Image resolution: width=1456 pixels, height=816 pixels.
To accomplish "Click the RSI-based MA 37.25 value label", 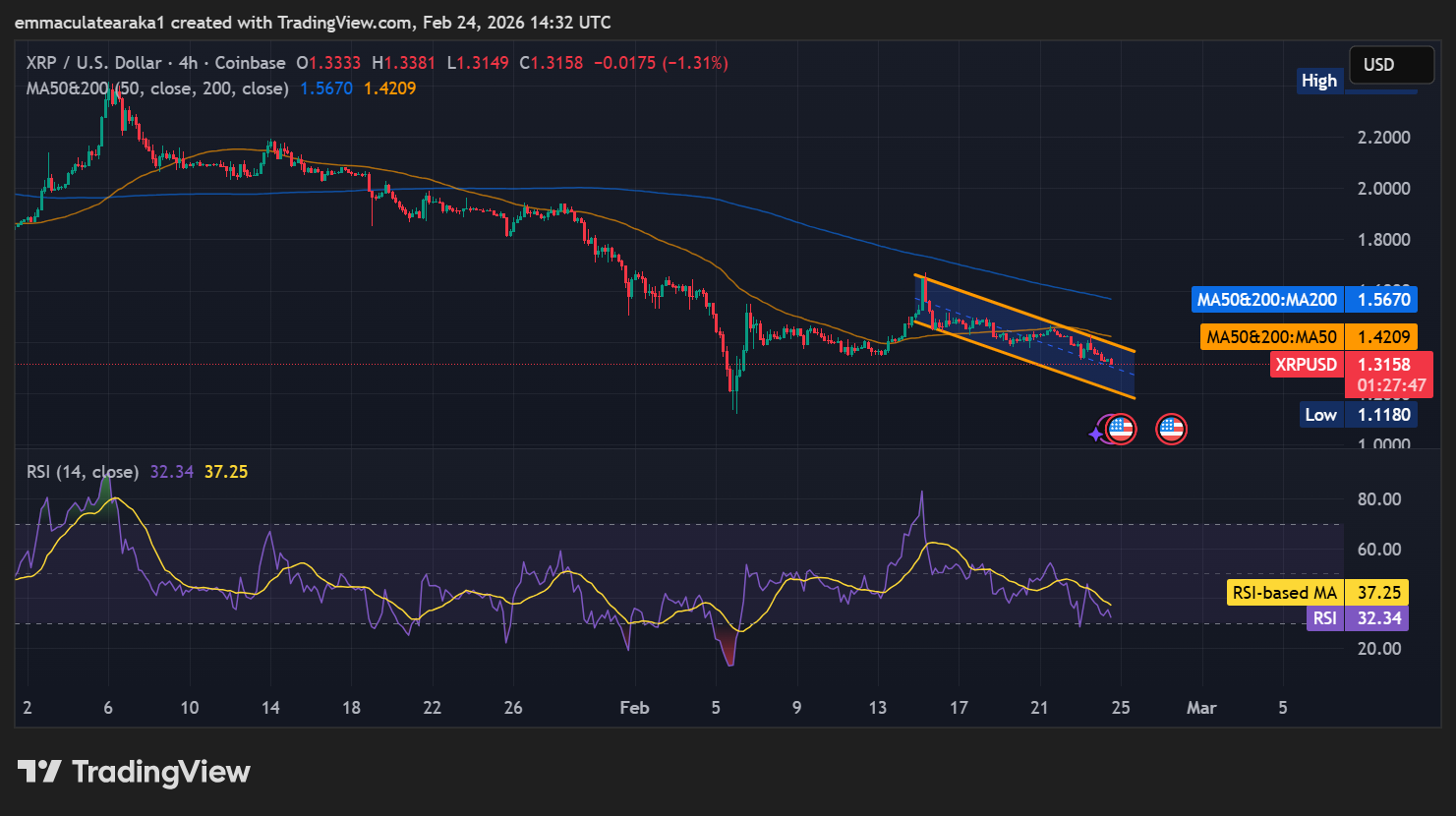I will point(1319,592).
